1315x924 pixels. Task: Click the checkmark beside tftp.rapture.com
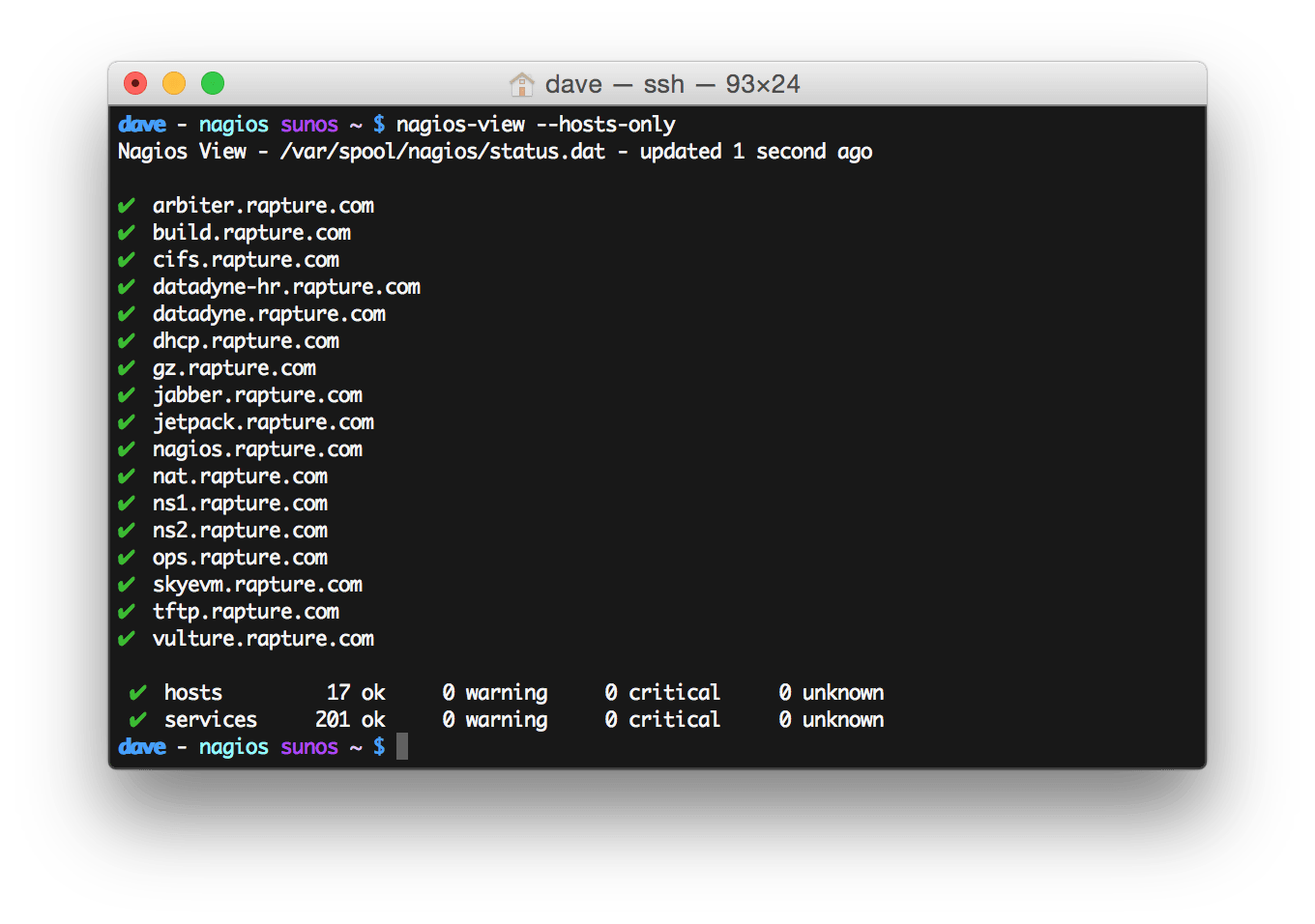pyautogui.click(x=127, y=612)
